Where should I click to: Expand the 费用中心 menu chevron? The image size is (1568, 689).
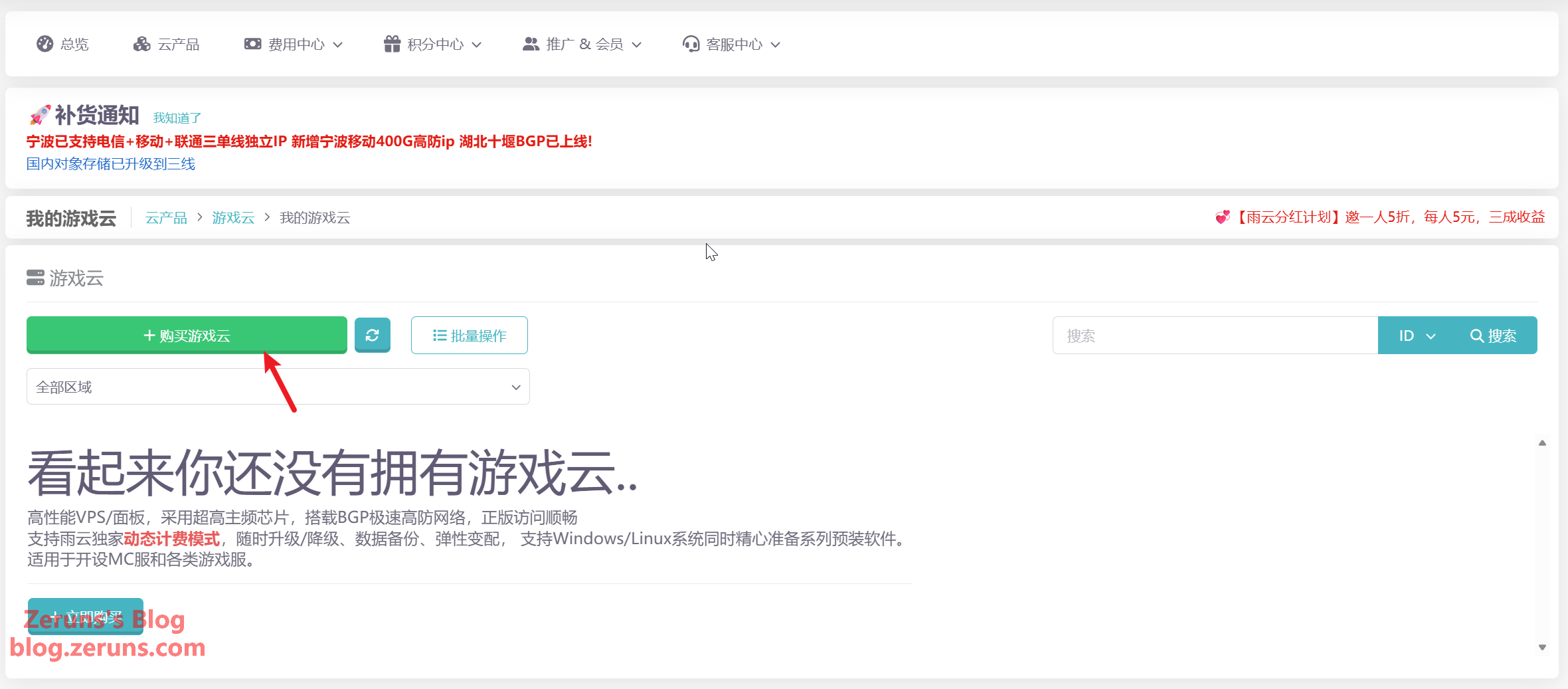337,45
